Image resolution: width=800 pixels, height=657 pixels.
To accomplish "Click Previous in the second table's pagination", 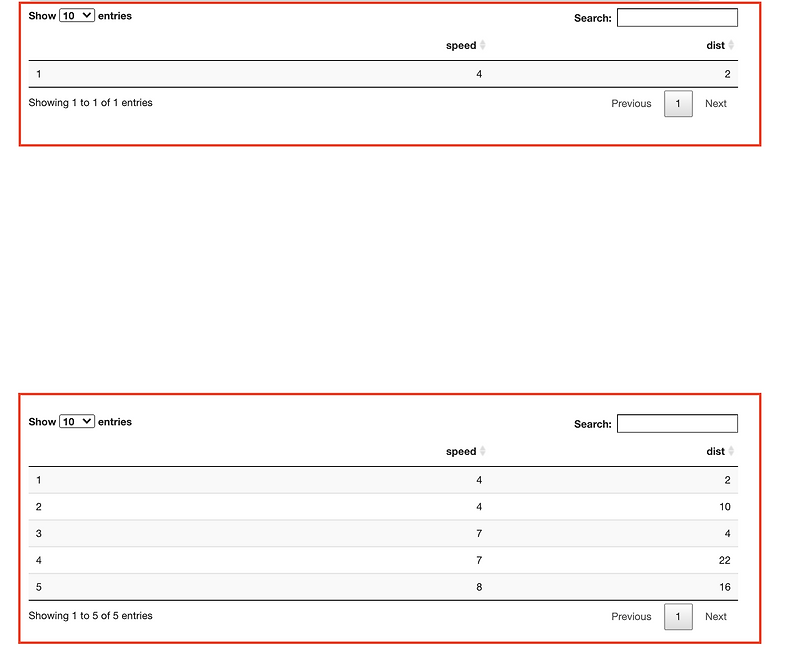I will click(x=631, y=616).
